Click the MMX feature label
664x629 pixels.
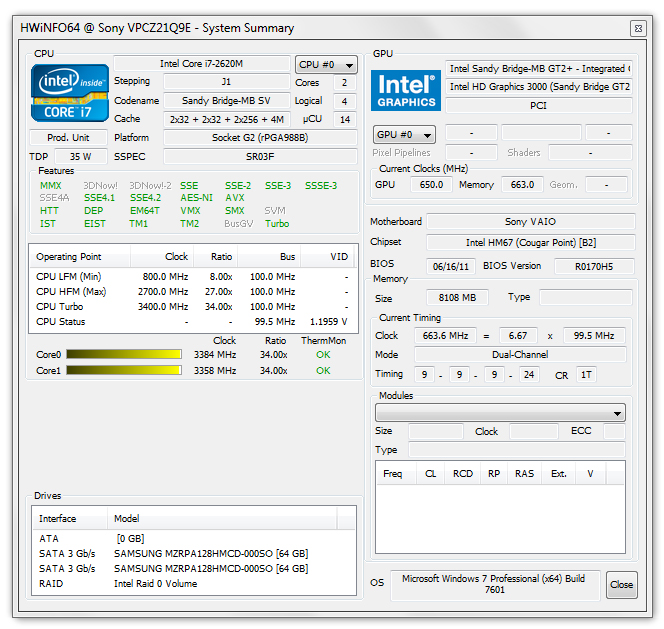[51, 186]
